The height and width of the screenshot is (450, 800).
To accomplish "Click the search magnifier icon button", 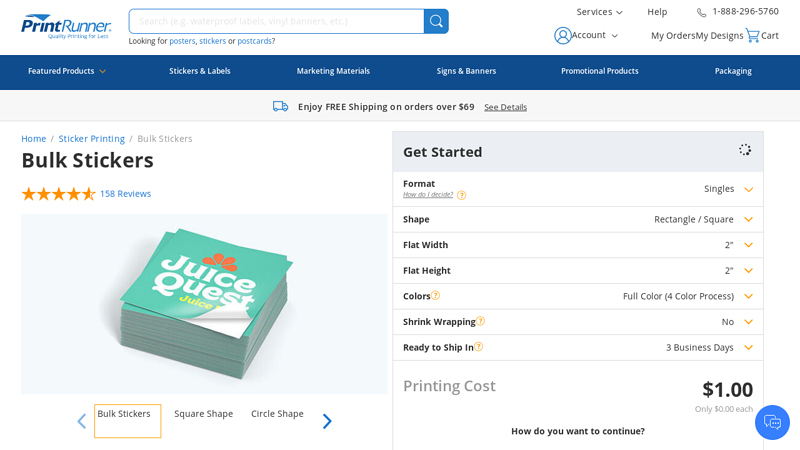I will [436, 21].
